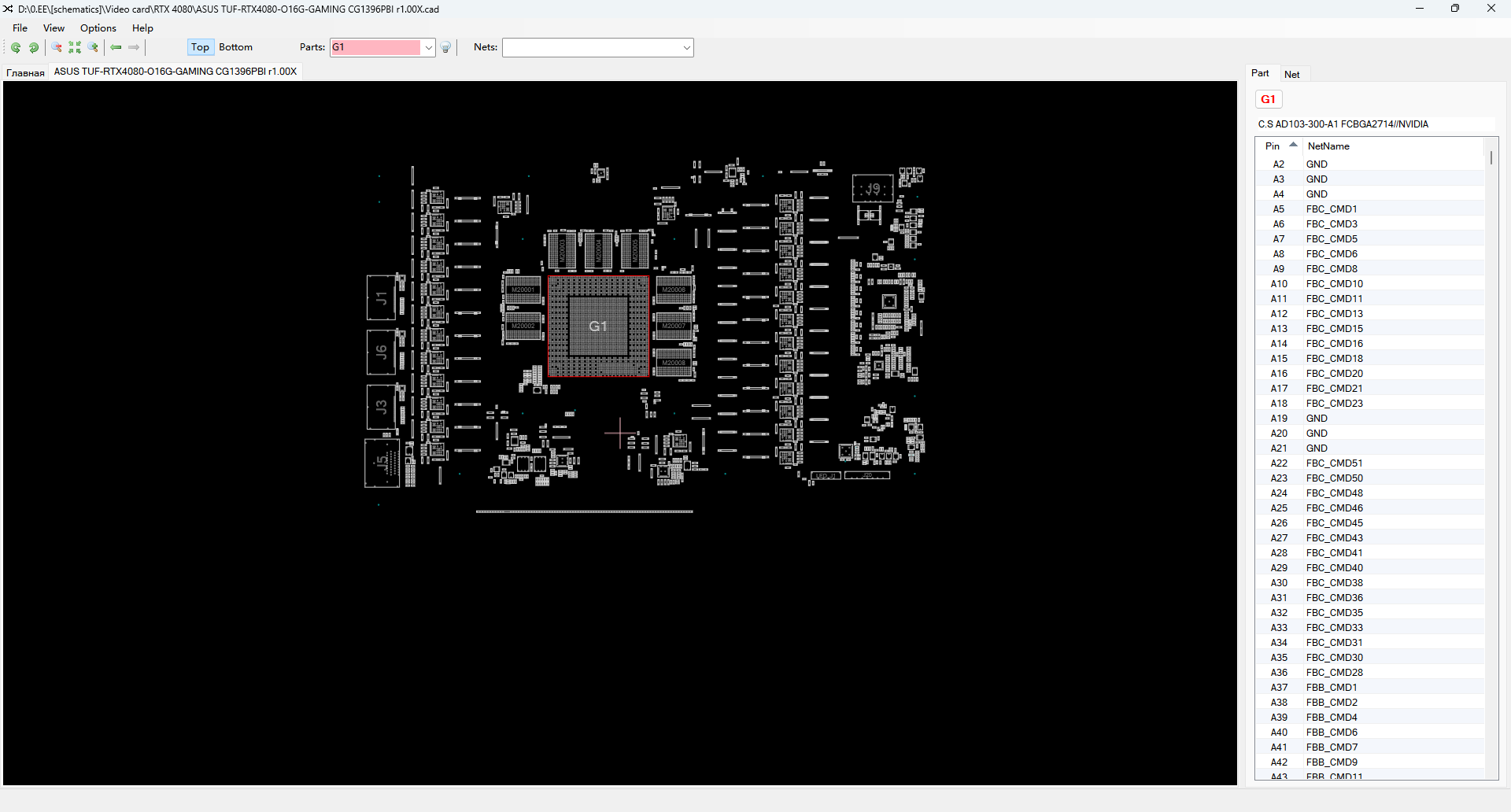Select pin row A5 FBC_CMD1
Viewport: 1511px width, 812px height.
1370,209
